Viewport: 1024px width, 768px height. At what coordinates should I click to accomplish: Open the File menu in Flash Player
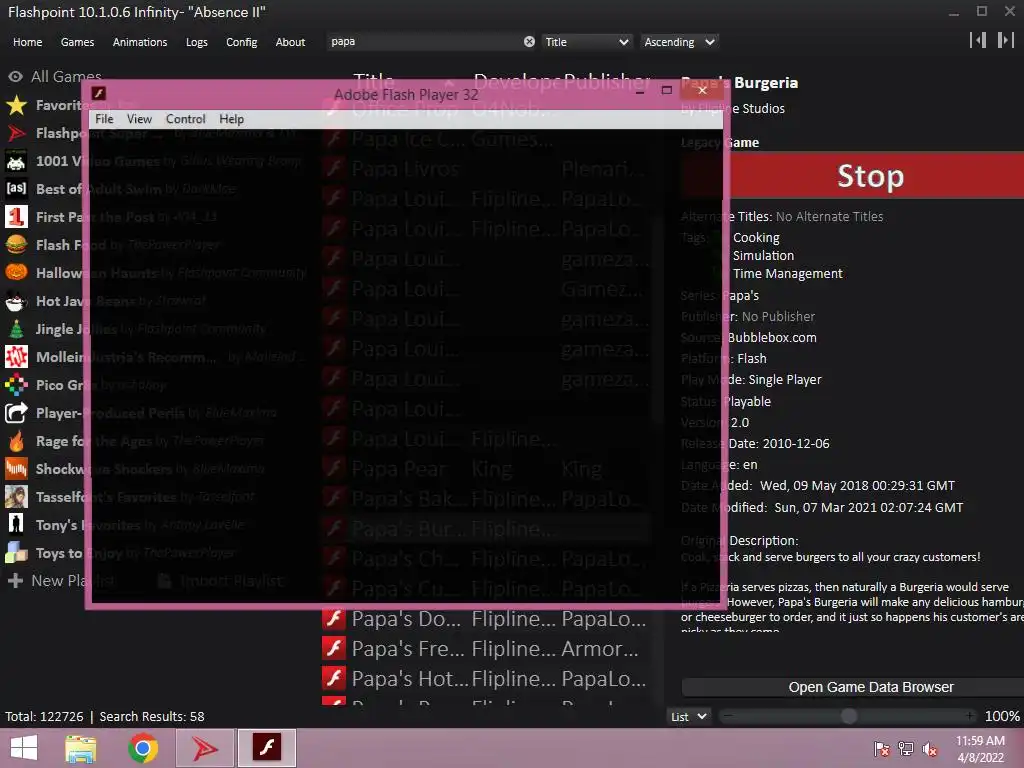(x=104, y=119)
